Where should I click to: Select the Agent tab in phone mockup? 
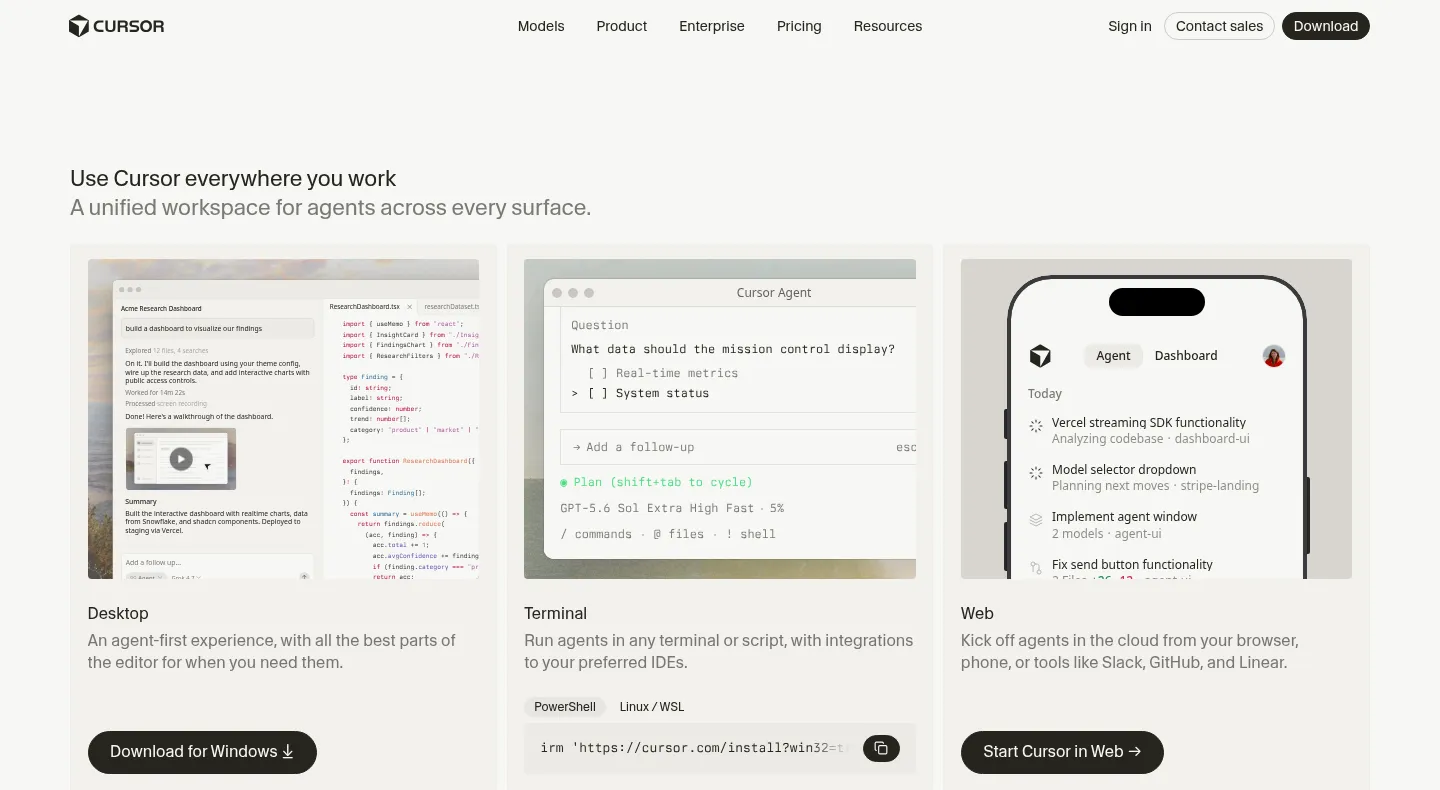coord(1113,356)
